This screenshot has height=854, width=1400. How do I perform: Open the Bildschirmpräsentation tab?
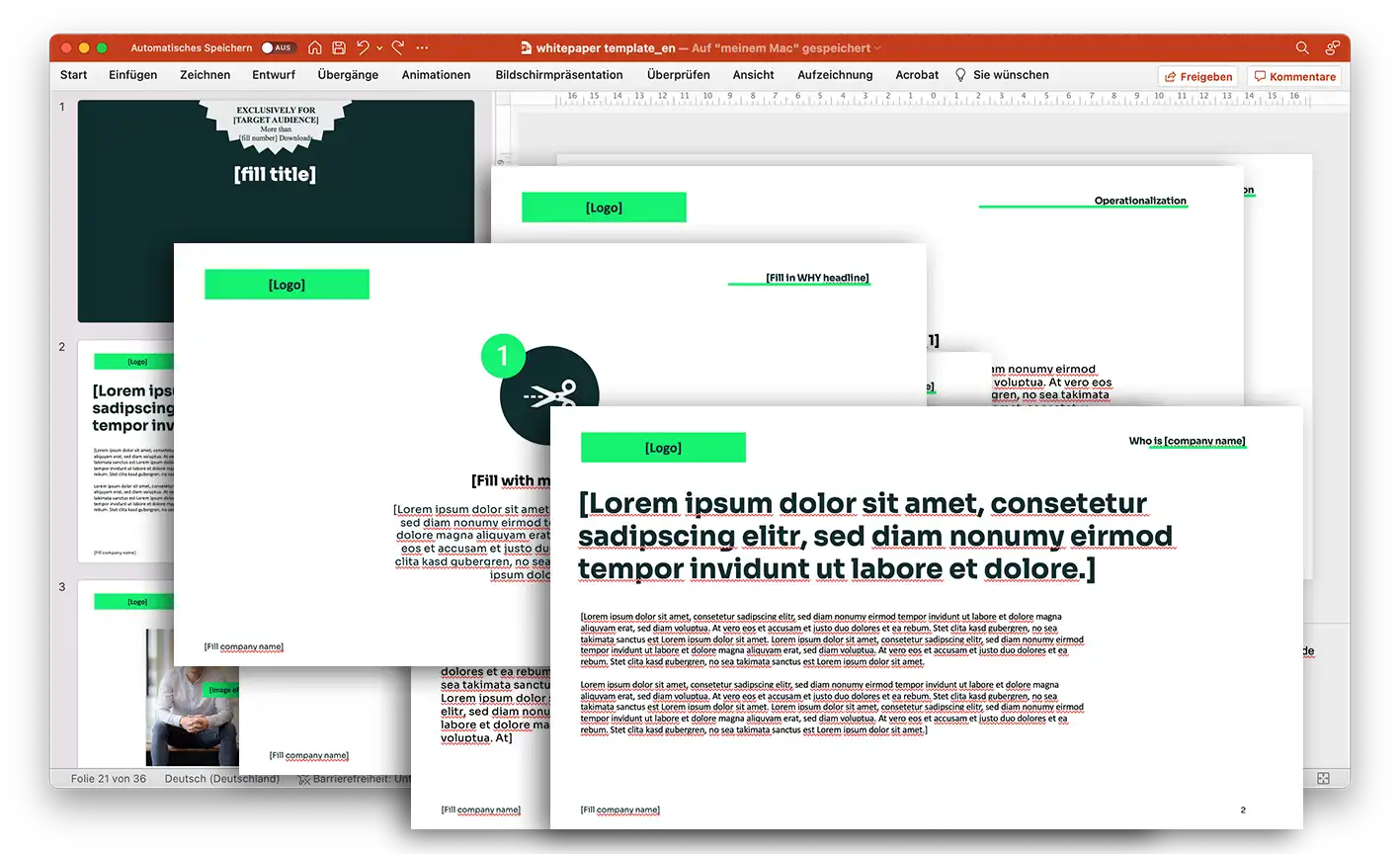(559, 75)
